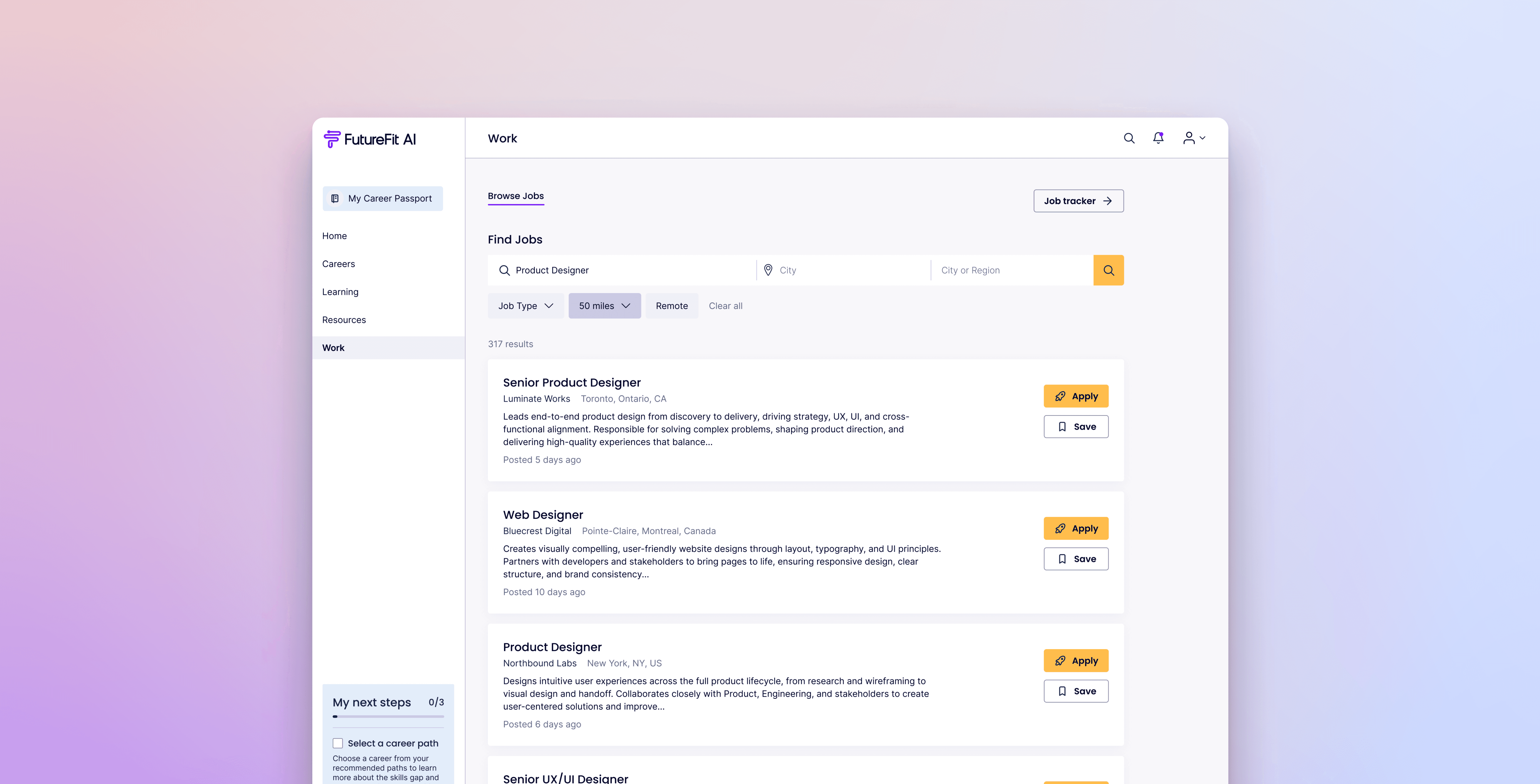Open the notifications bell
The image size is (1540, 784).
[x=1158, y=138]
